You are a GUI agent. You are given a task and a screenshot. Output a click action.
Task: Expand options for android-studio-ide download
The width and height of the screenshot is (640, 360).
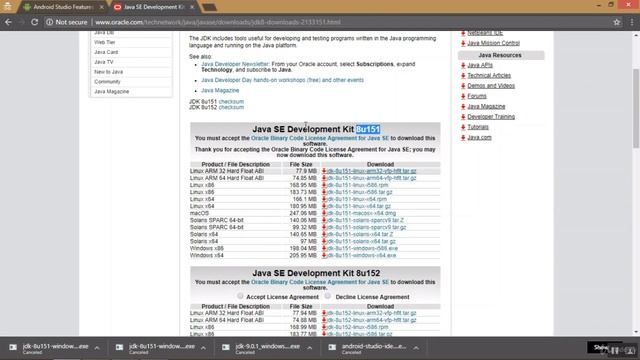pos(416,348)
